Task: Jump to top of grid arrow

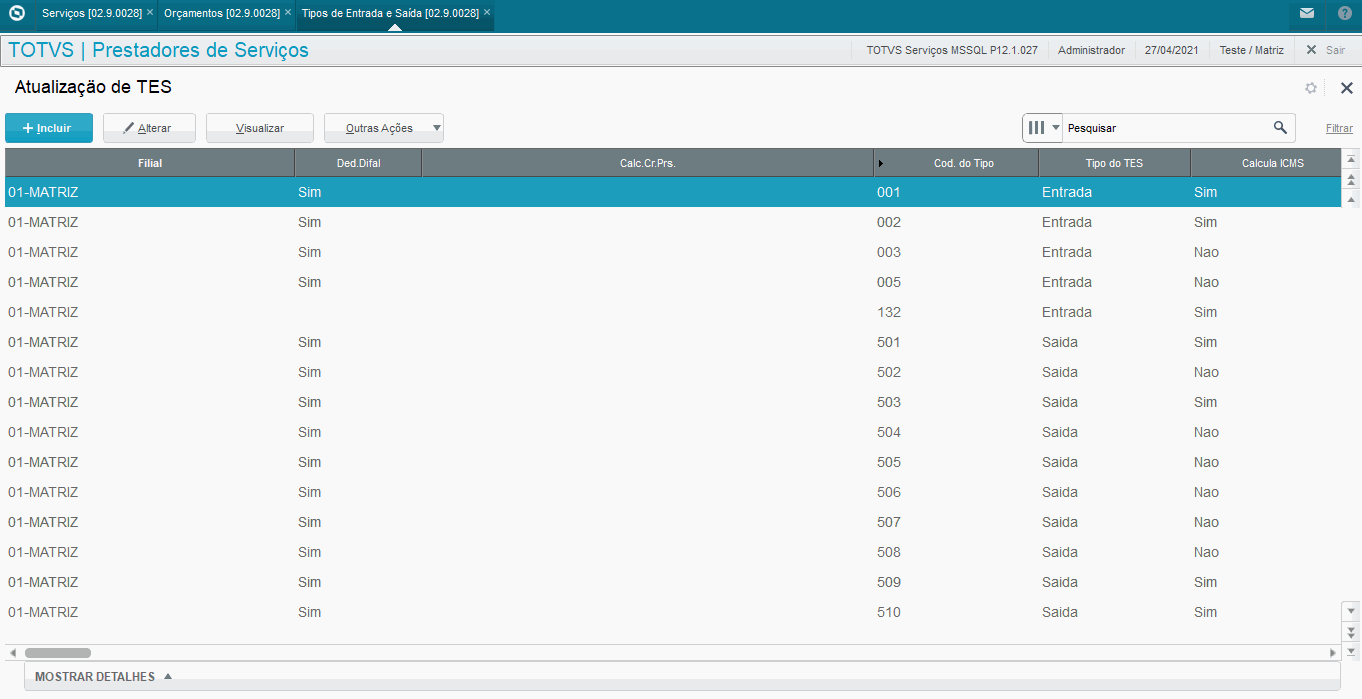Action: tap(1351, 160)
